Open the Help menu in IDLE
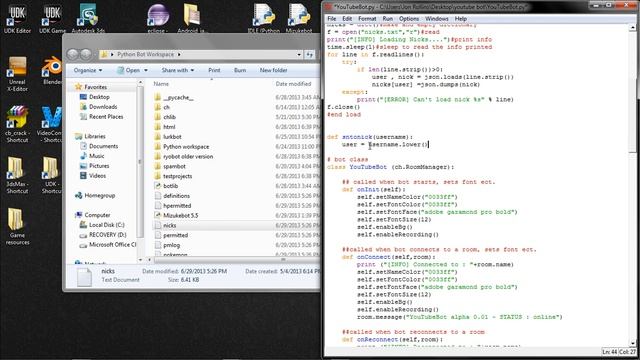The image size is (640, 360). (x=460, y=19)
